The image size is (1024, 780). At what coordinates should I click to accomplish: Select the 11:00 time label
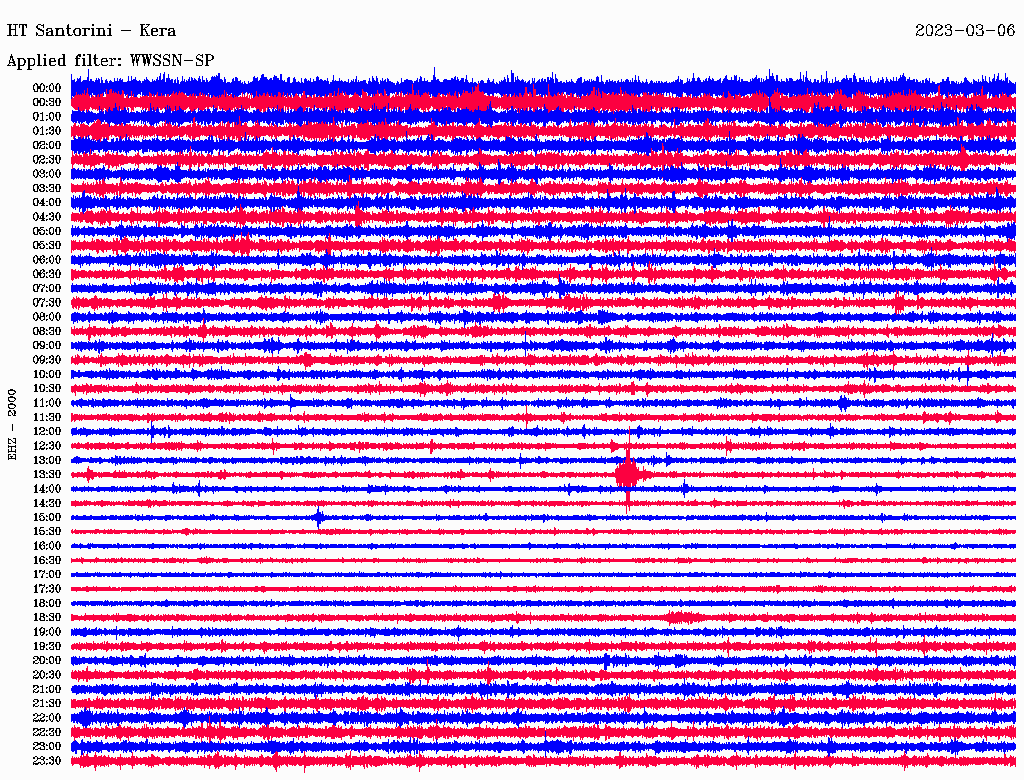47,403
